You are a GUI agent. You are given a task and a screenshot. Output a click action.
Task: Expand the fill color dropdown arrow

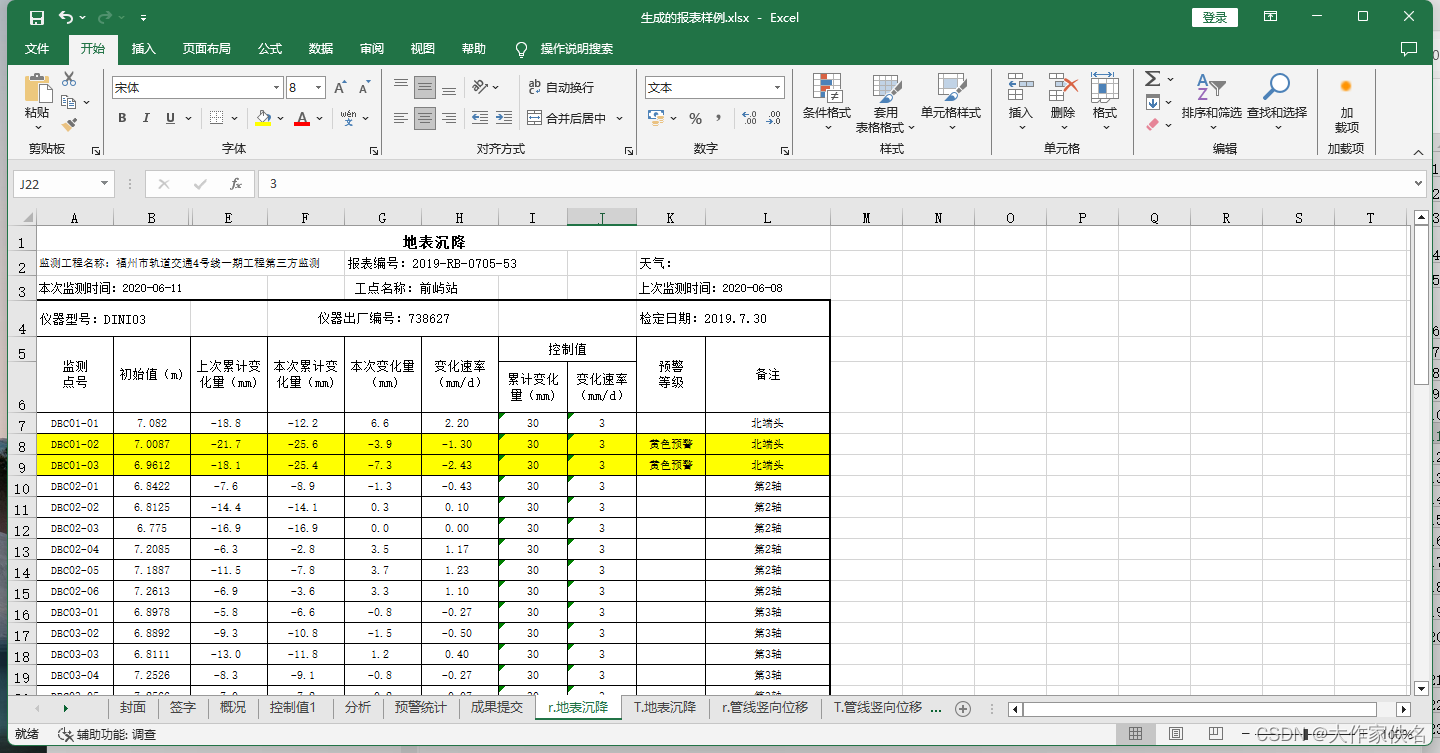click(281, 118)
